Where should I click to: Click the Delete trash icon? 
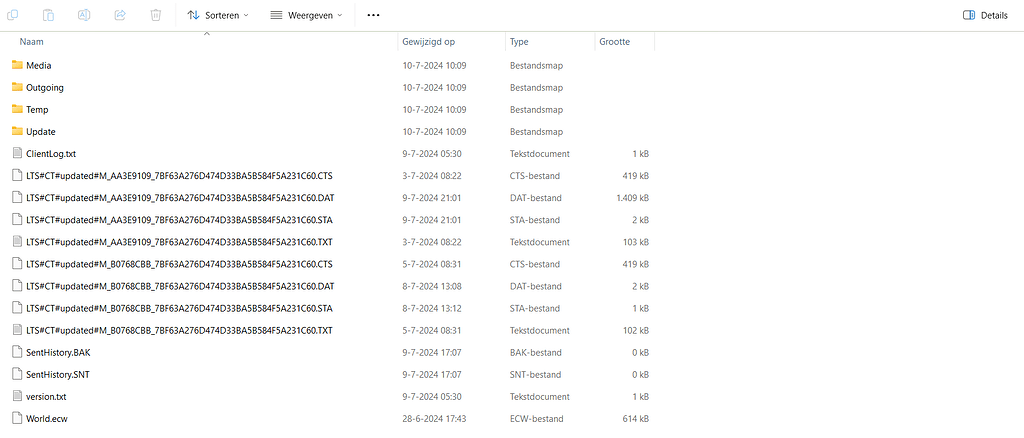[155, 14]
